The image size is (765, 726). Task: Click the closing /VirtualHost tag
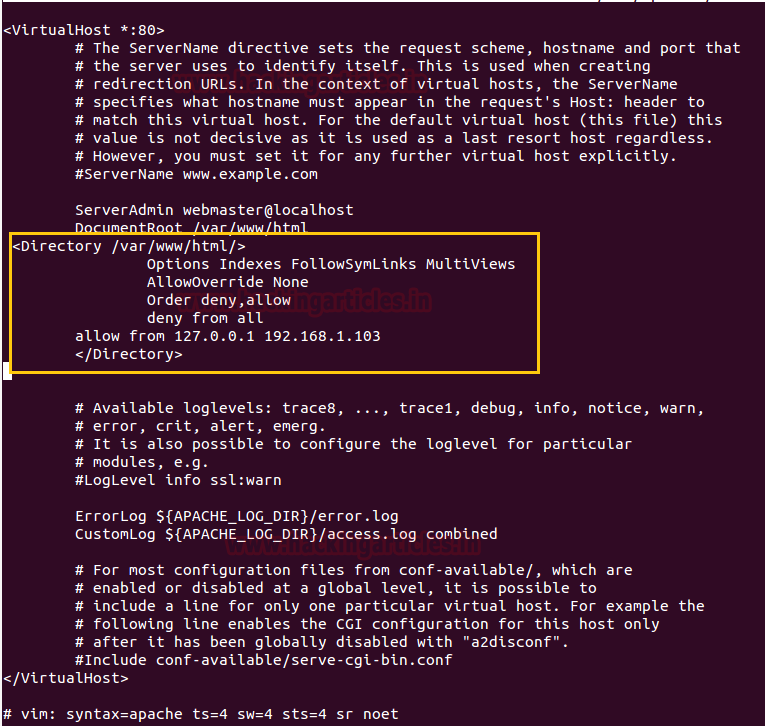(x=66, y=678)
